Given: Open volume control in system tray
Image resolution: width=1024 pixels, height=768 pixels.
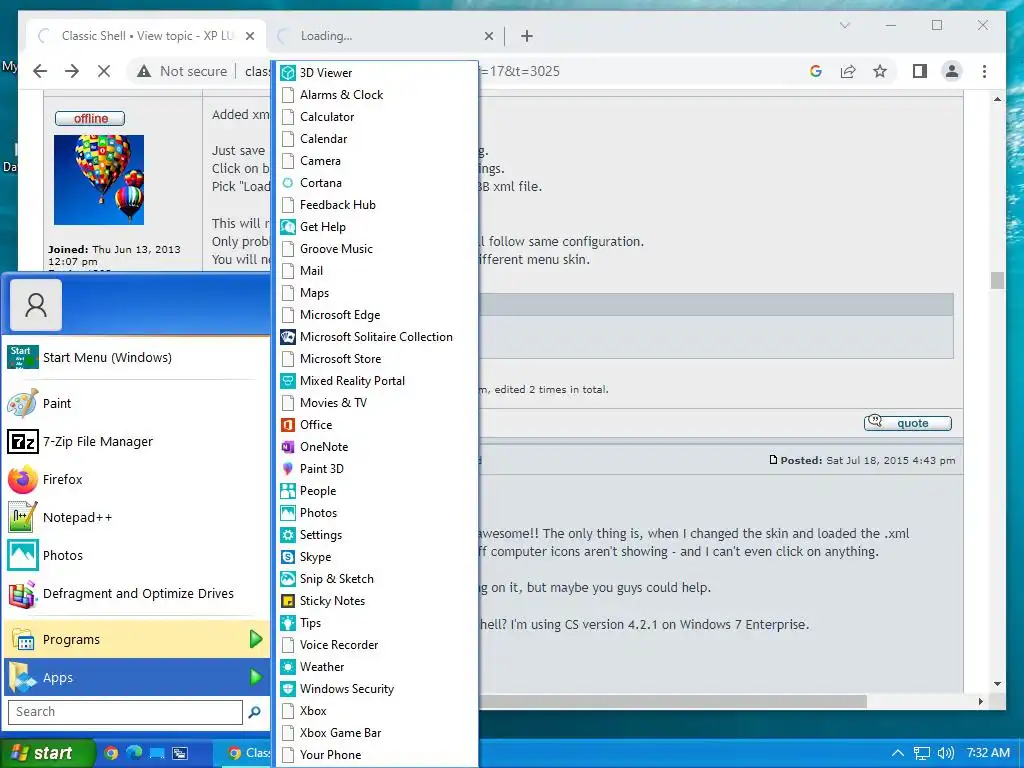Looking at the screenshot, I should 946,753.
